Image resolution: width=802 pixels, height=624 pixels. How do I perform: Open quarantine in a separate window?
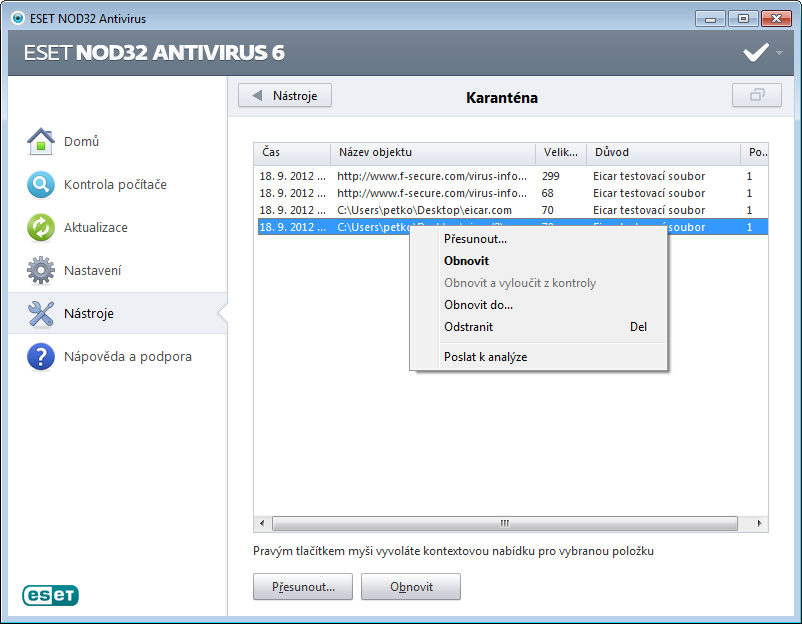tap(757, 95)
